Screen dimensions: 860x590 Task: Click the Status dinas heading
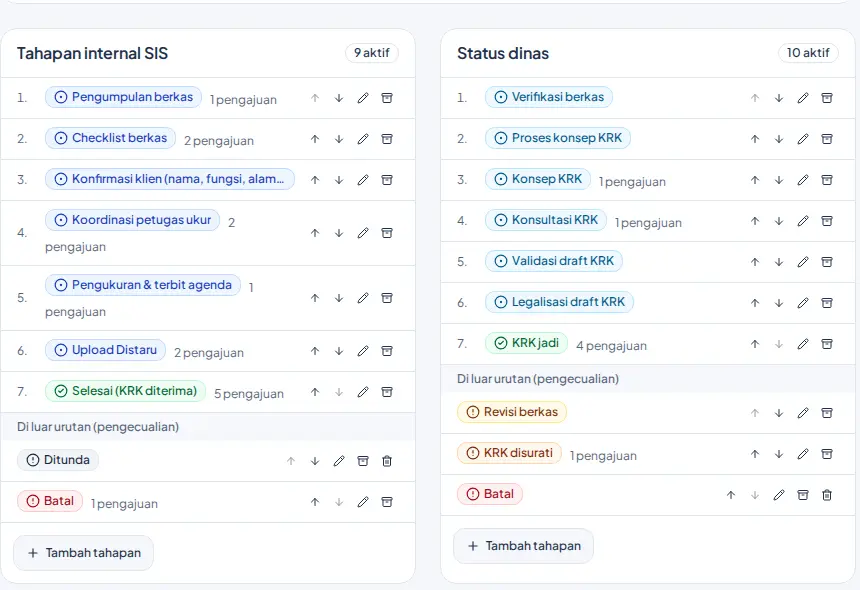503,53
